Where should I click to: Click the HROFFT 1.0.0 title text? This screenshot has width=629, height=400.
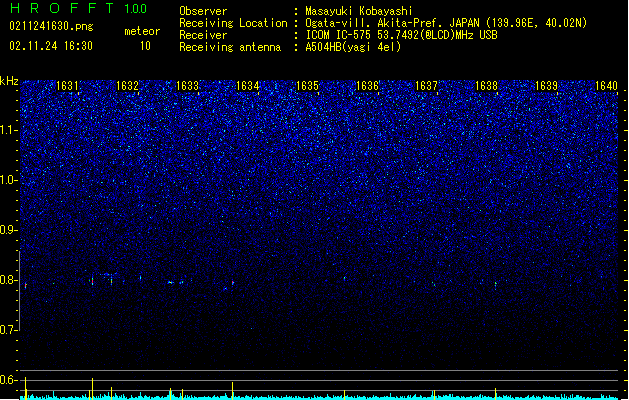pos(79,8)
